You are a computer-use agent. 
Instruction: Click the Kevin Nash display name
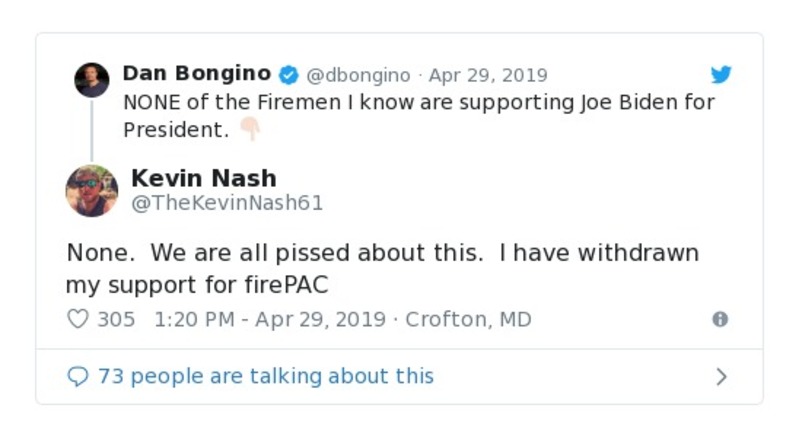pos(203,179)
